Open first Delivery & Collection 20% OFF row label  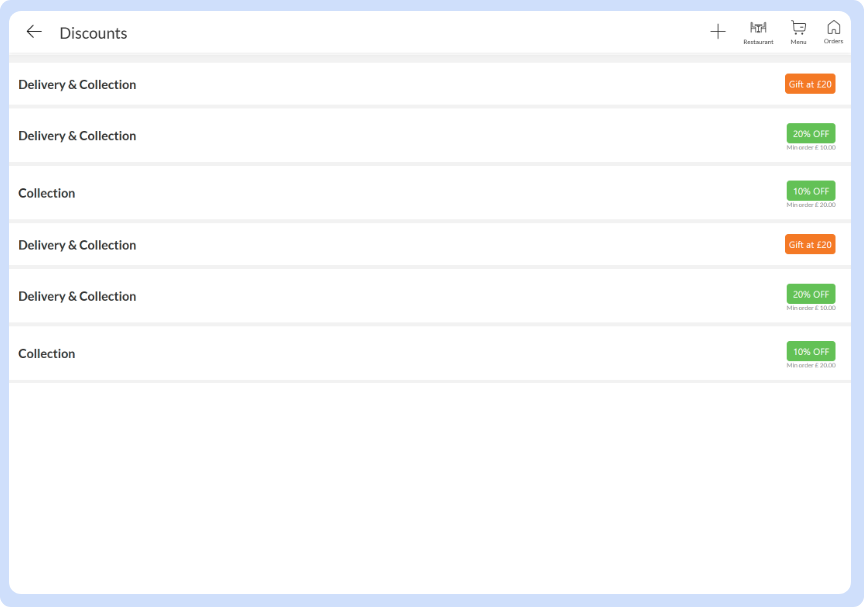pos(77,136)
